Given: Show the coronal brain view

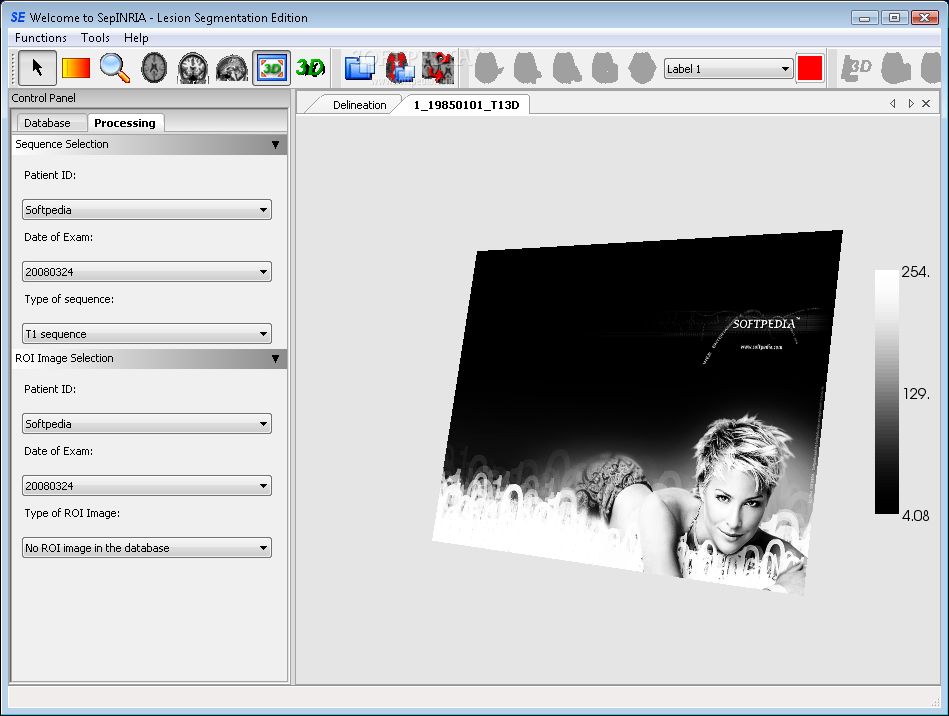Looking at the screenshot, I should 192,68.
